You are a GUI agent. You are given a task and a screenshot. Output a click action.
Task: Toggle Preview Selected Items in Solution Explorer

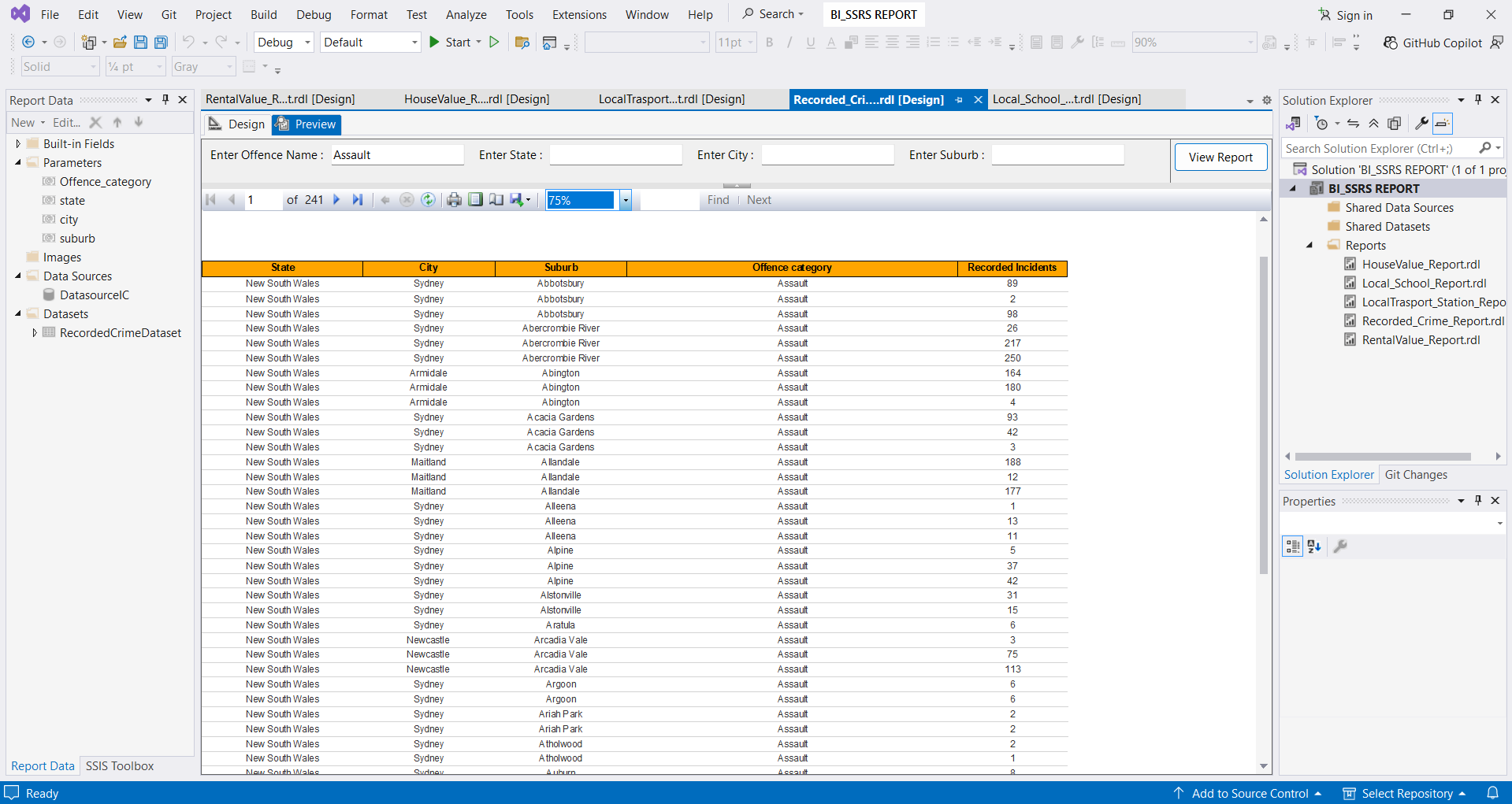click(x=1442, y=124)
